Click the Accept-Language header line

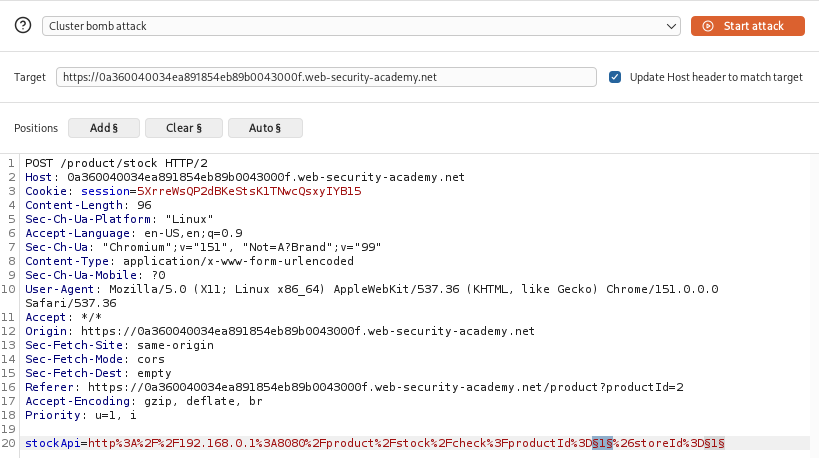134,233
